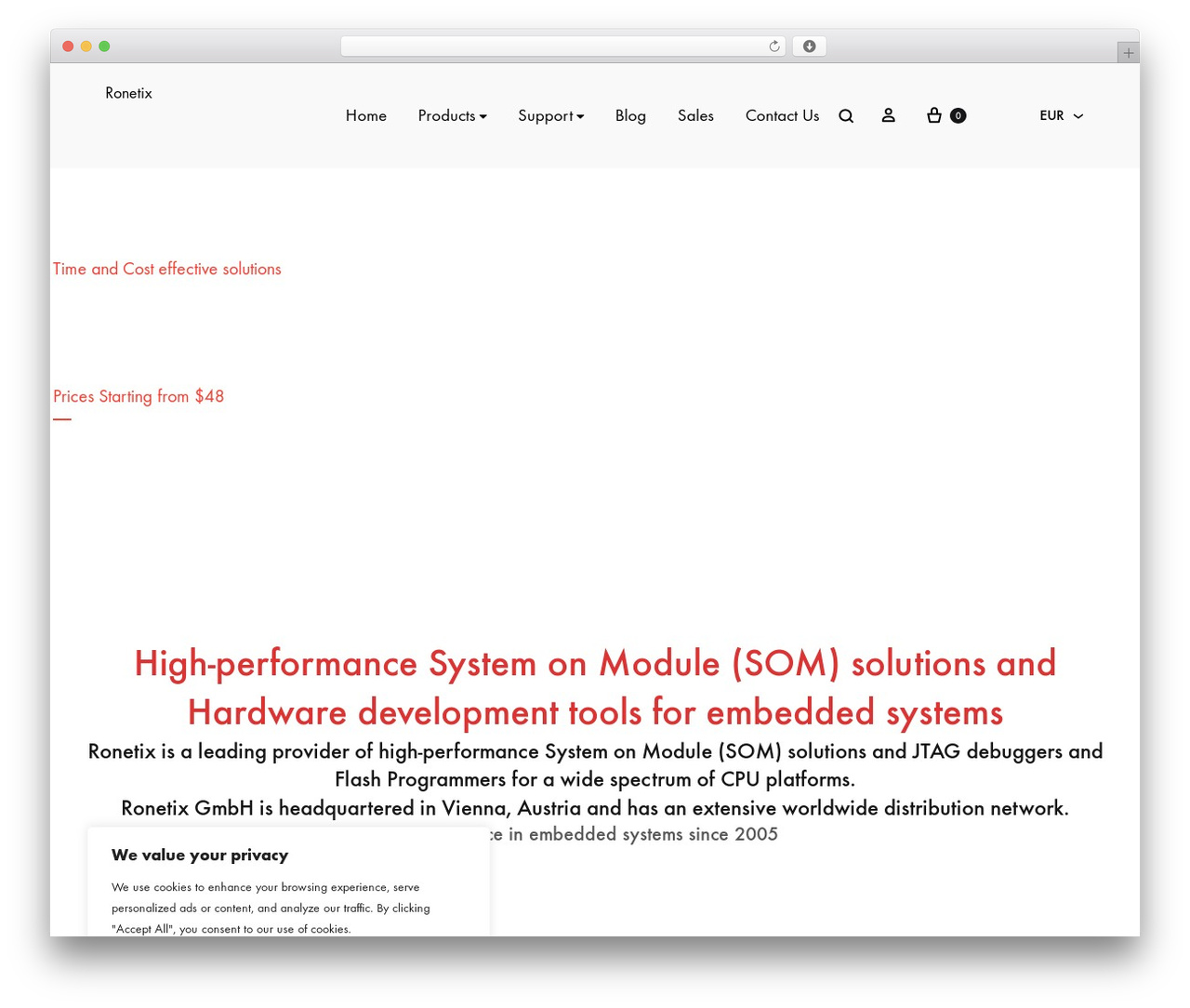Click the 'We value your privacy' heading
This screenshot has width=1190, height=1008.
pyautogui.click(x=200, y=855)
